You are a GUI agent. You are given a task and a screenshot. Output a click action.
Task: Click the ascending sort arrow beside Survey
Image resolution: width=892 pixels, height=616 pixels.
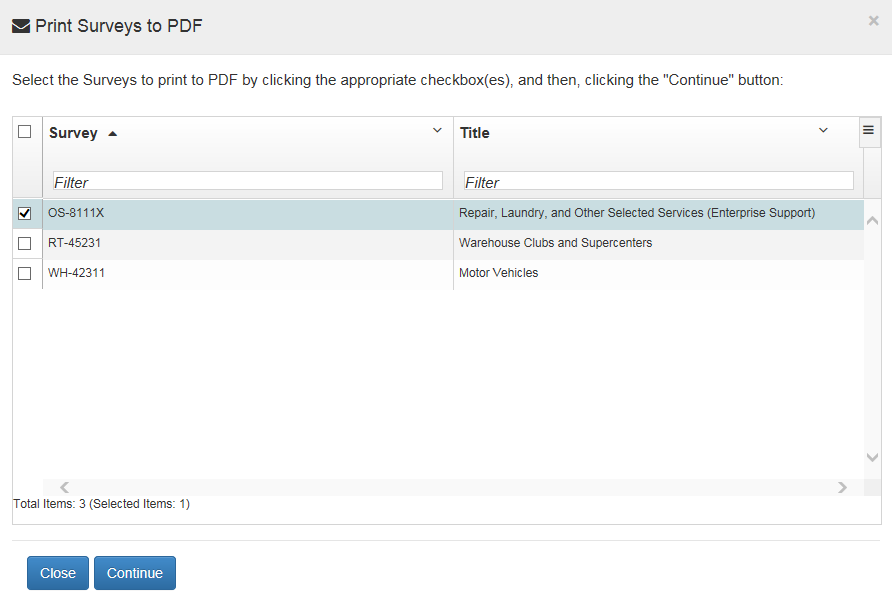(112, 133)
